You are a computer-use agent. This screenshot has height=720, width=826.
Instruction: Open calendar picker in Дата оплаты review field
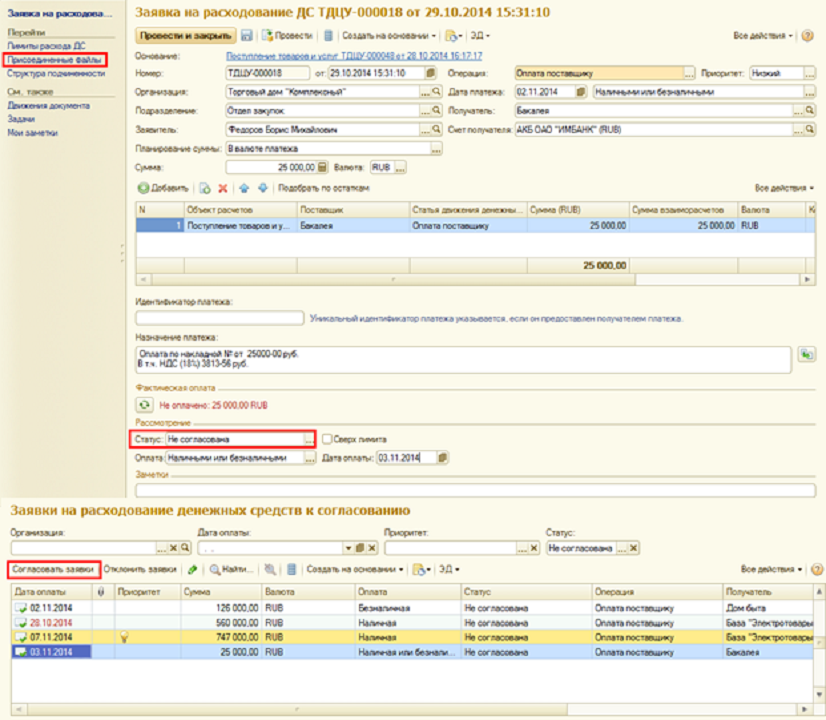[x=442, y=458]
